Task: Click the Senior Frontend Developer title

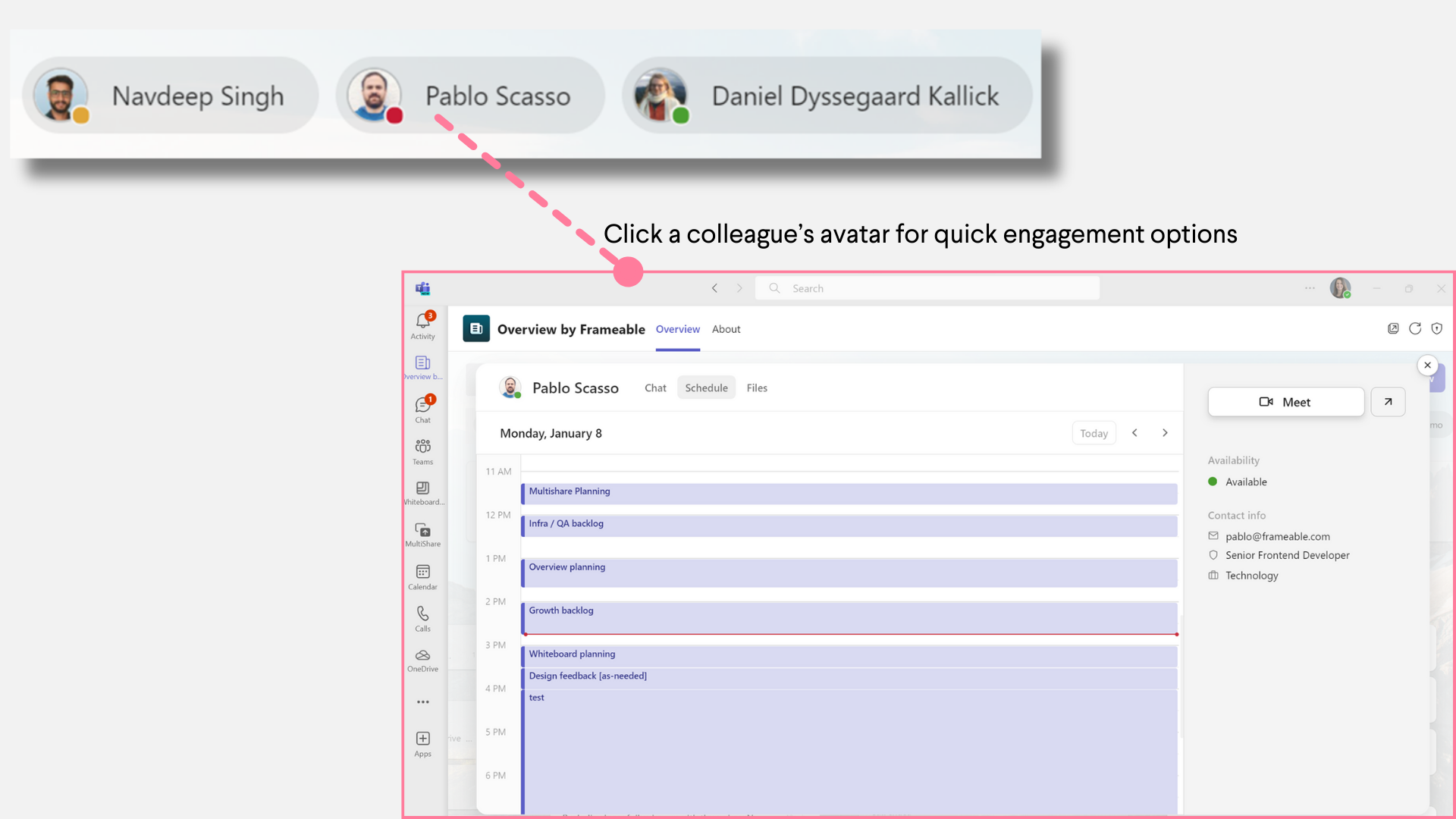Action: click(1287, 555)
